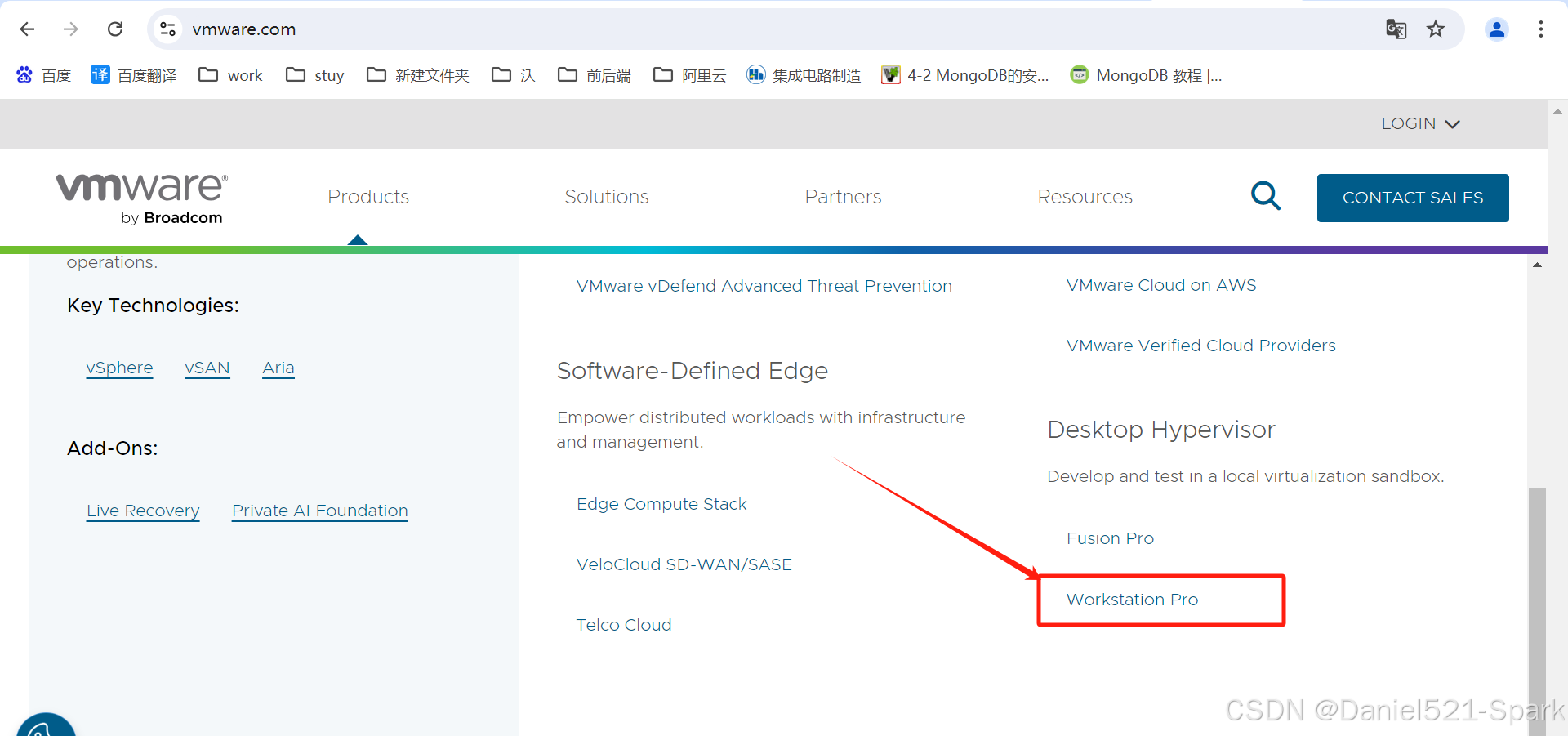Open the MongoDB 教程 bookmark
Image resolution: width=1568 pixels, height=736 pixels.
tap(1147, 75)
